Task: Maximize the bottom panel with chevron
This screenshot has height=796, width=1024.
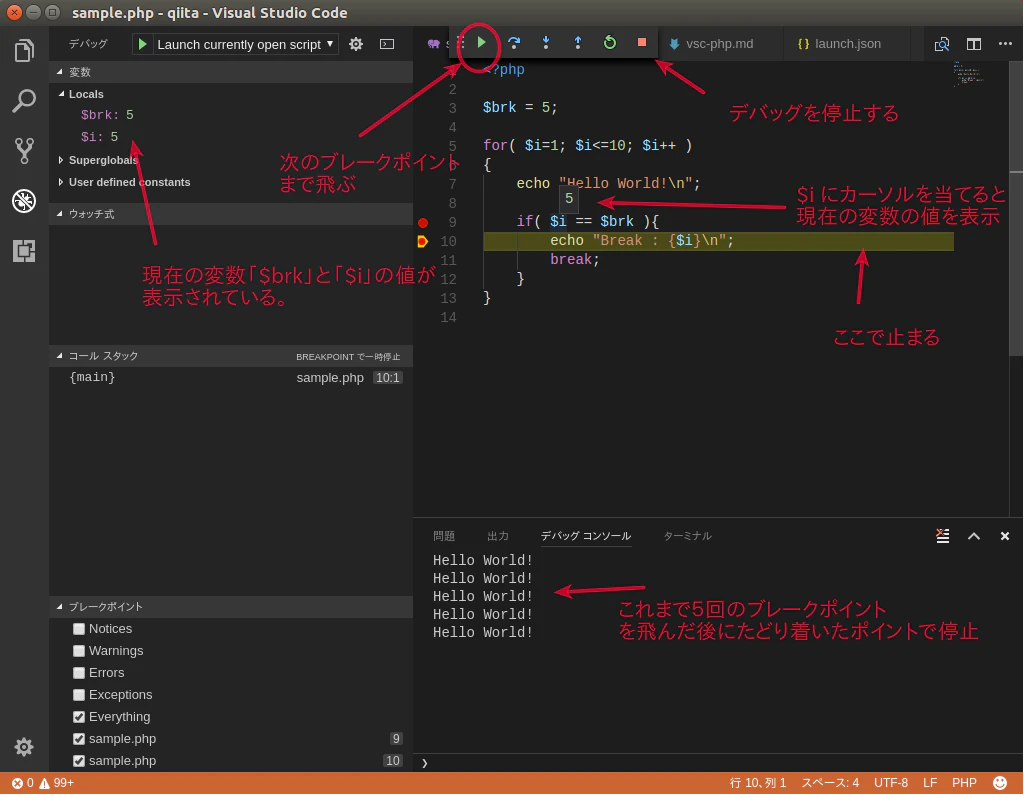Action: [974, 536]
